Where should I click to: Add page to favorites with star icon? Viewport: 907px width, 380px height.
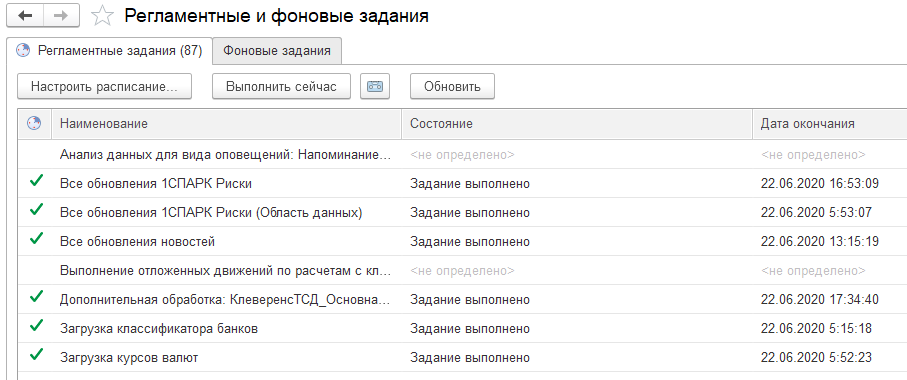[102, 16]
